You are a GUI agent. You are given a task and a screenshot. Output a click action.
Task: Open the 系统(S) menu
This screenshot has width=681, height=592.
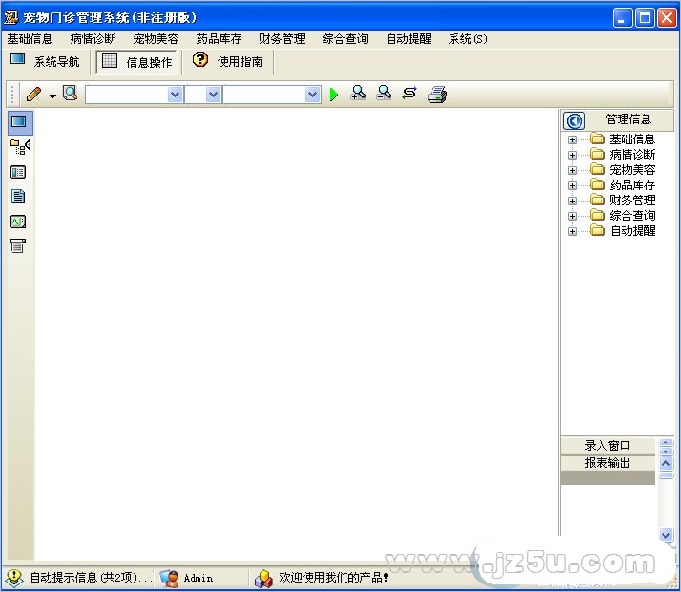click(x=468, y=39)
